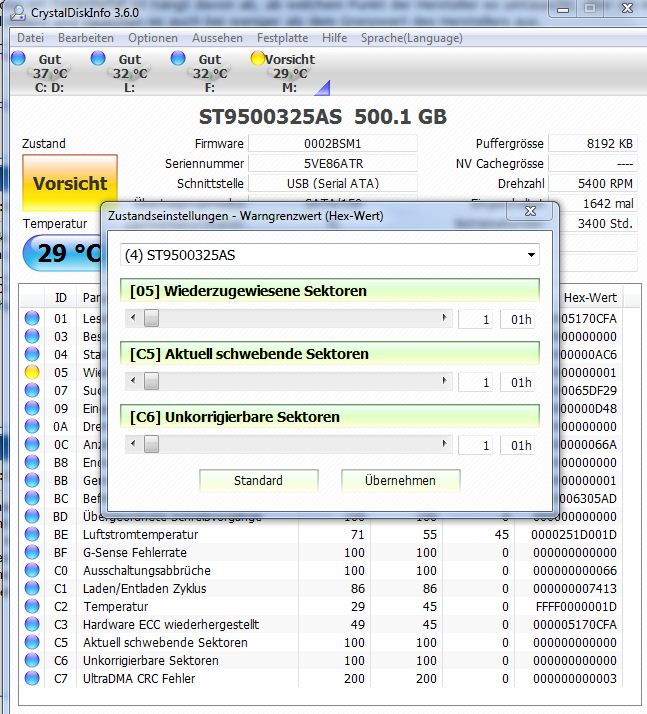Click the blue status orb of attribute BD
The width and height of the screenshot is (647, 714).
tap(32, 516)
